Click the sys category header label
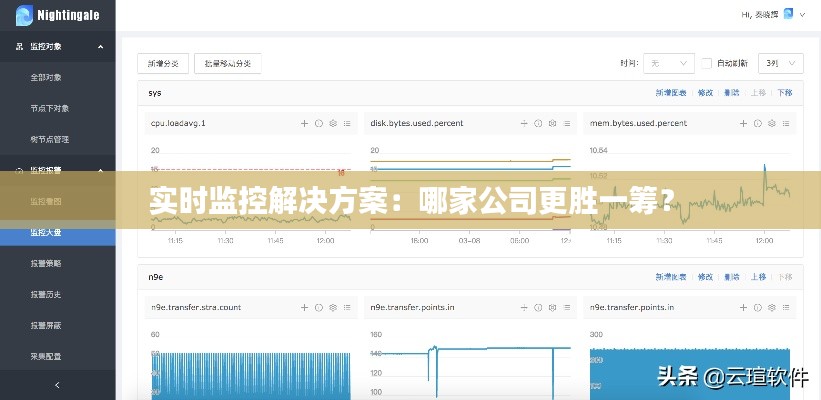 [x=155, y=93]
